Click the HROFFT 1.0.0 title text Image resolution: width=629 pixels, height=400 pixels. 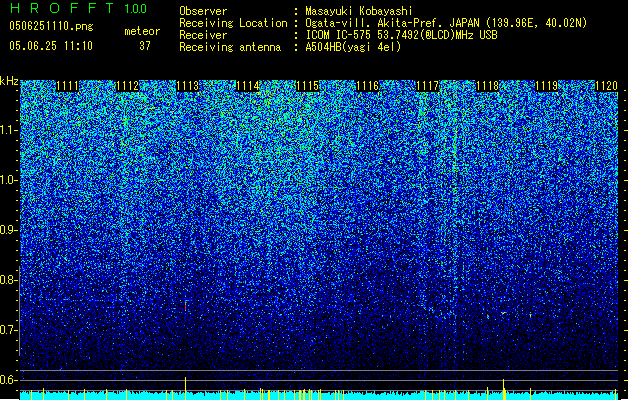[78, 8]
